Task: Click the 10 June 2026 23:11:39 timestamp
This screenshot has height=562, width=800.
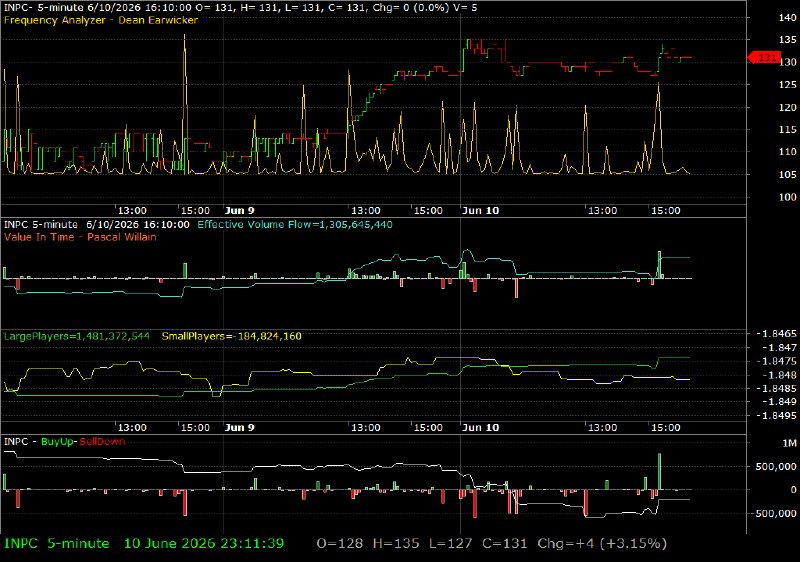Action: (x=204, y=544)
